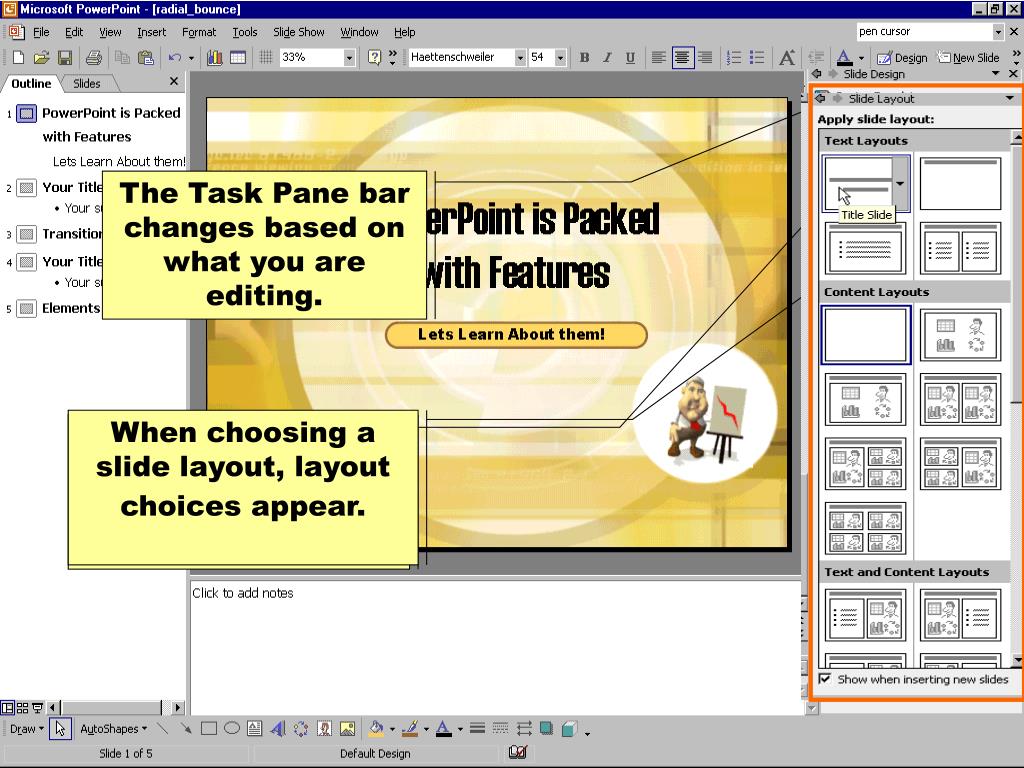This screenshot has height=768, width=1024.
Task: Click the PowerPoint Help question icon
Action: click(374, 57)
